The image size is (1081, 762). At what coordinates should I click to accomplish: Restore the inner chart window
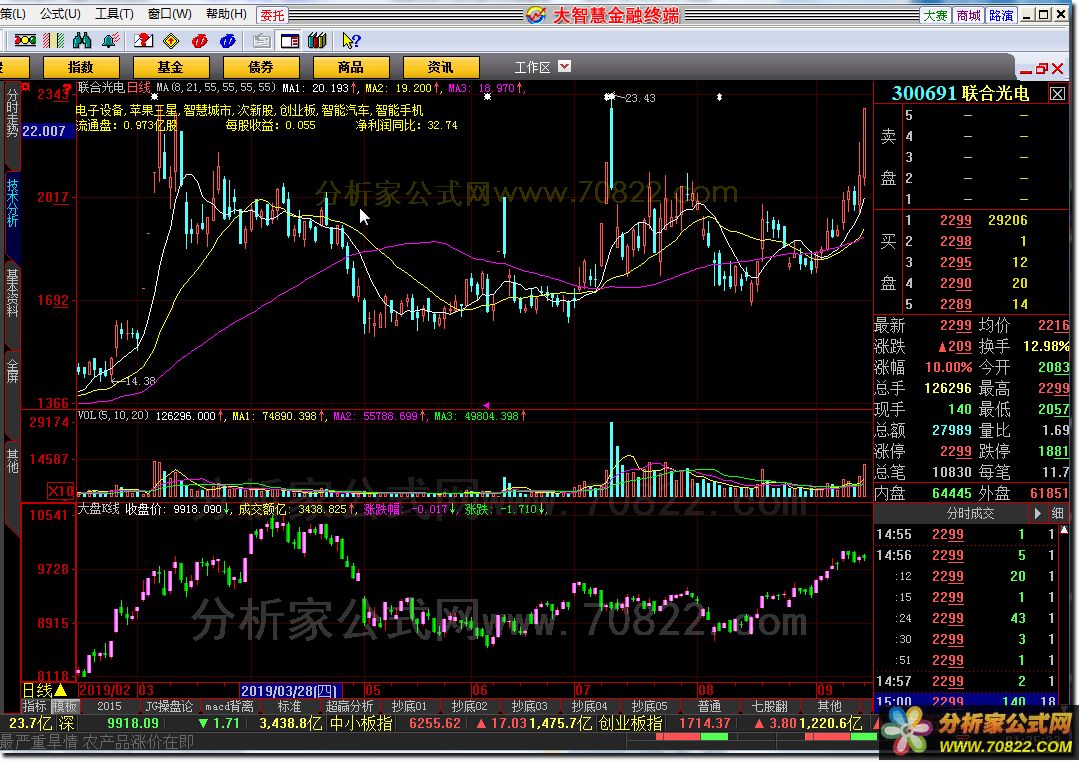[x=1042, y=68]
